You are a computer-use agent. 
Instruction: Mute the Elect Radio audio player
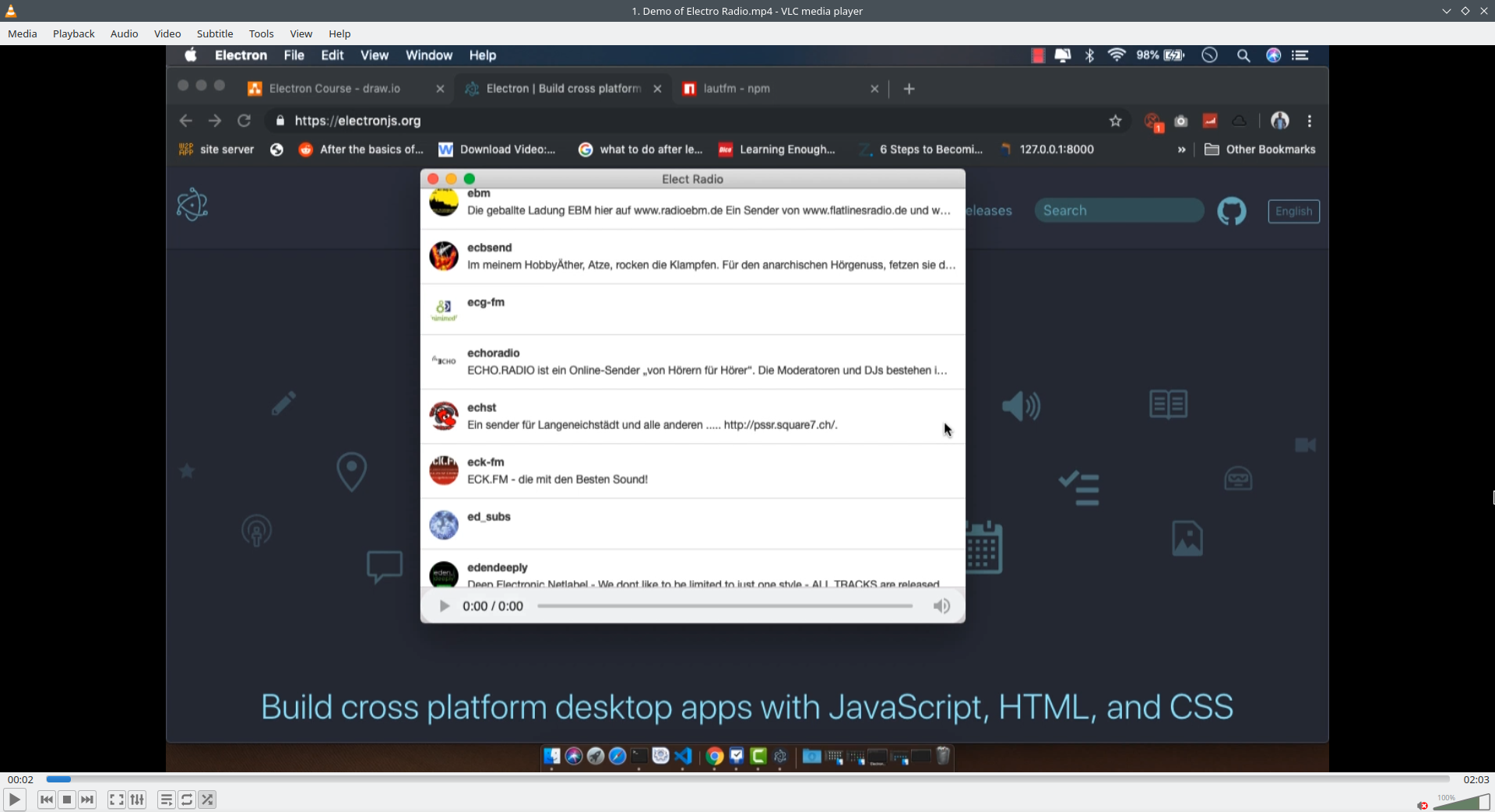pyautogui.click(x=941, y=606)
